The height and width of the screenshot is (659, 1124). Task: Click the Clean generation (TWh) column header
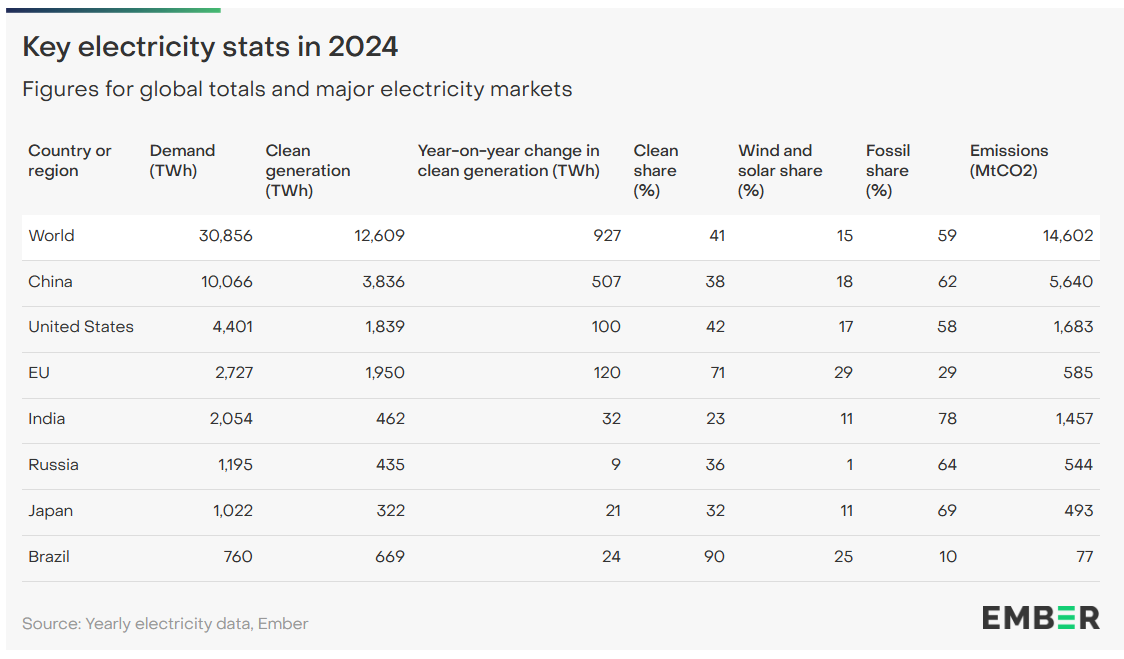pos(307,170)
